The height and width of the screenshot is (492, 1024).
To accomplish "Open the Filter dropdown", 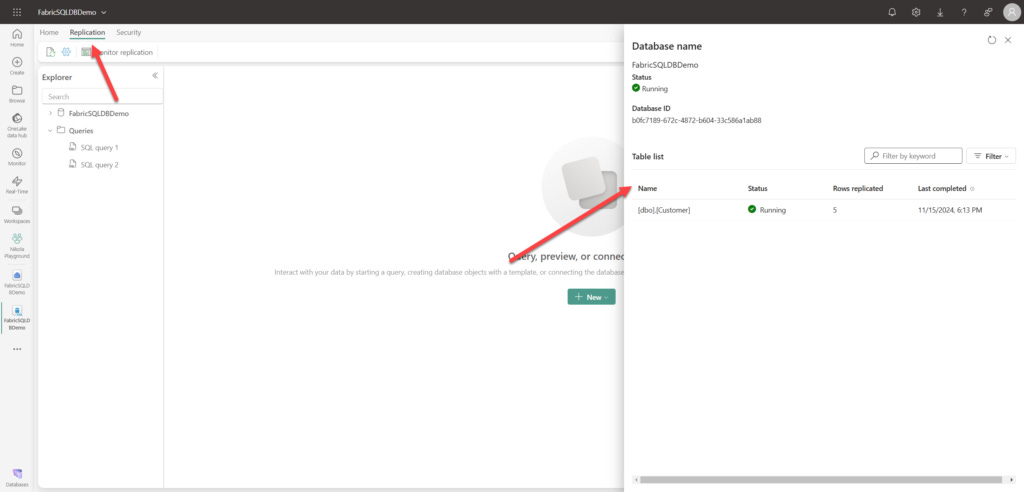I will point(991,156).
